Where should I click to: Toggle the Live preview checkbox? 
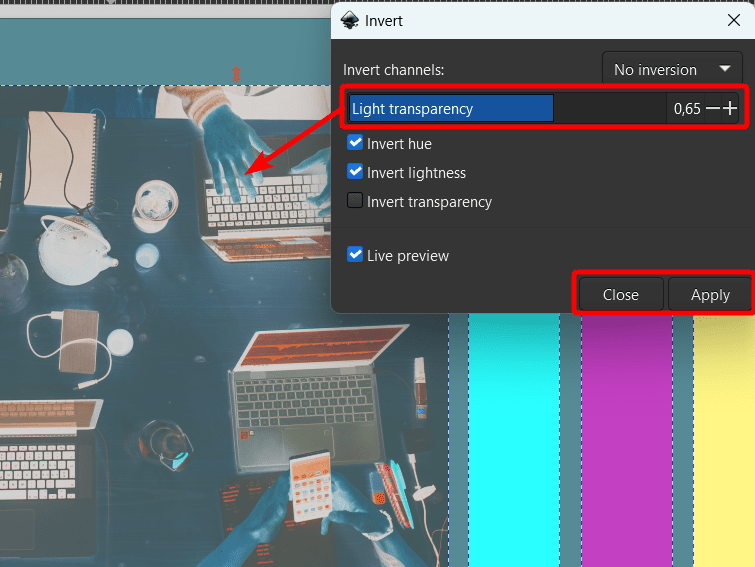point(355,255)
